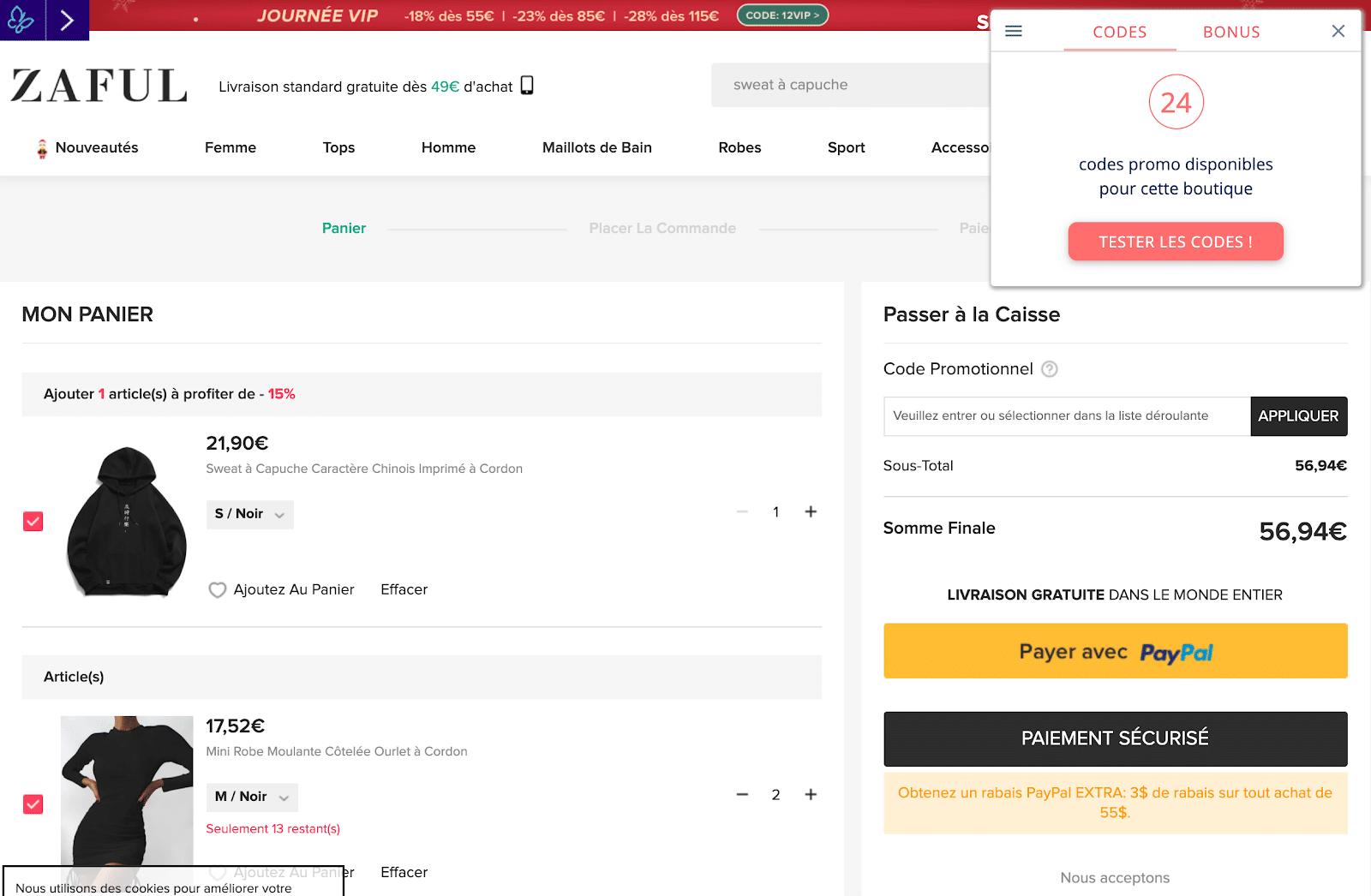Viewport: 1371px width, 896px height.
Task: Uncheck the Sweat à Capuche item checkbox
Action: 33,522
